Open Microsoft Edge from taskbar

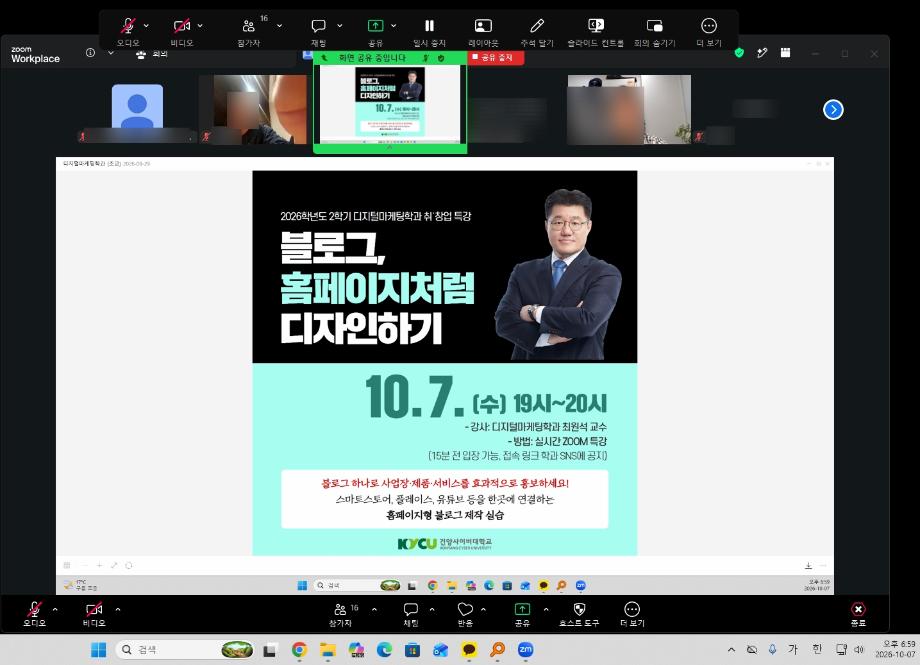(384, 650)
